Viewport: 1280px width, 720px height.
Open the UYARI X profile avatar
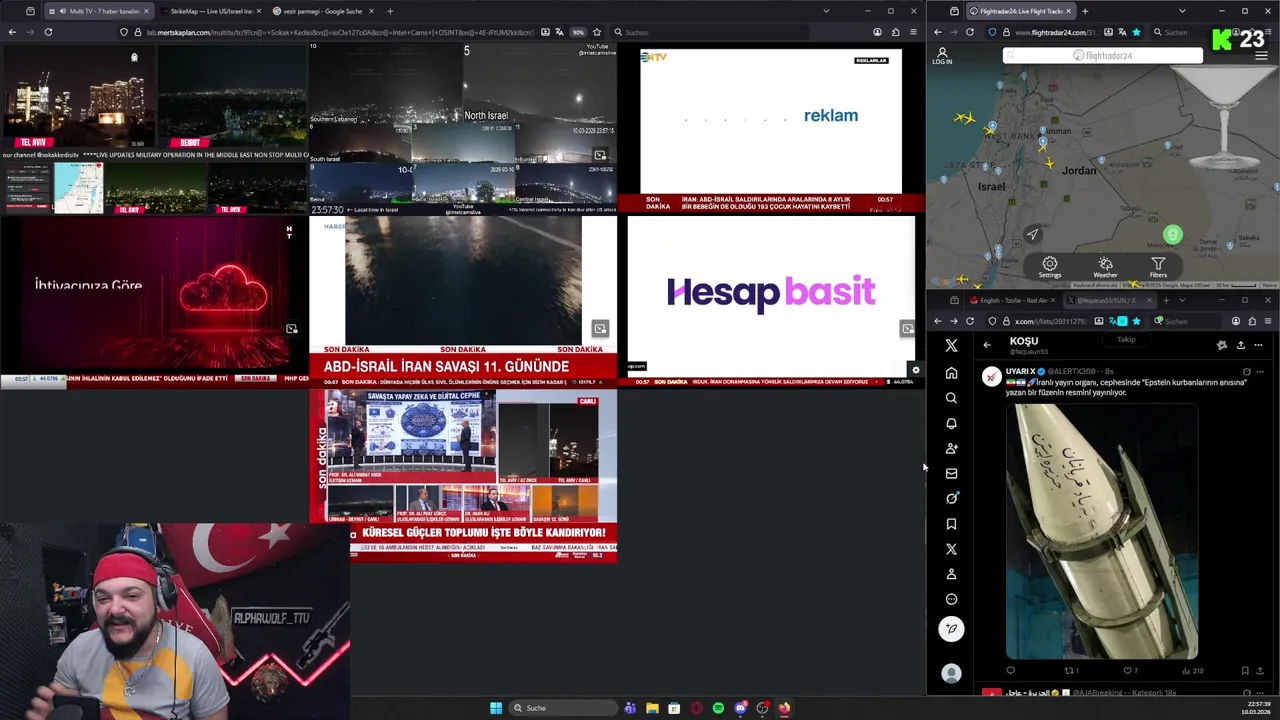point(991,376)
